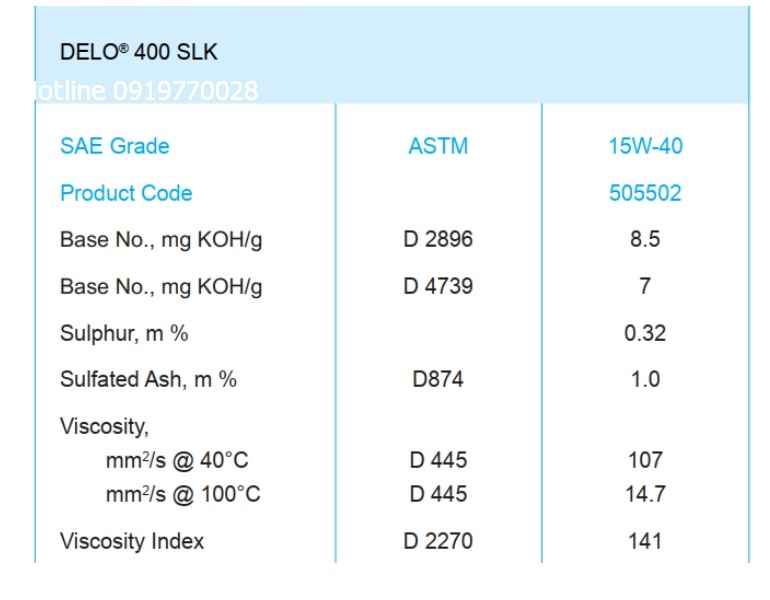Select the 0.32 sulphur value
The width and height of the screenshot is (770, 600).
click(x=645, y=333)
